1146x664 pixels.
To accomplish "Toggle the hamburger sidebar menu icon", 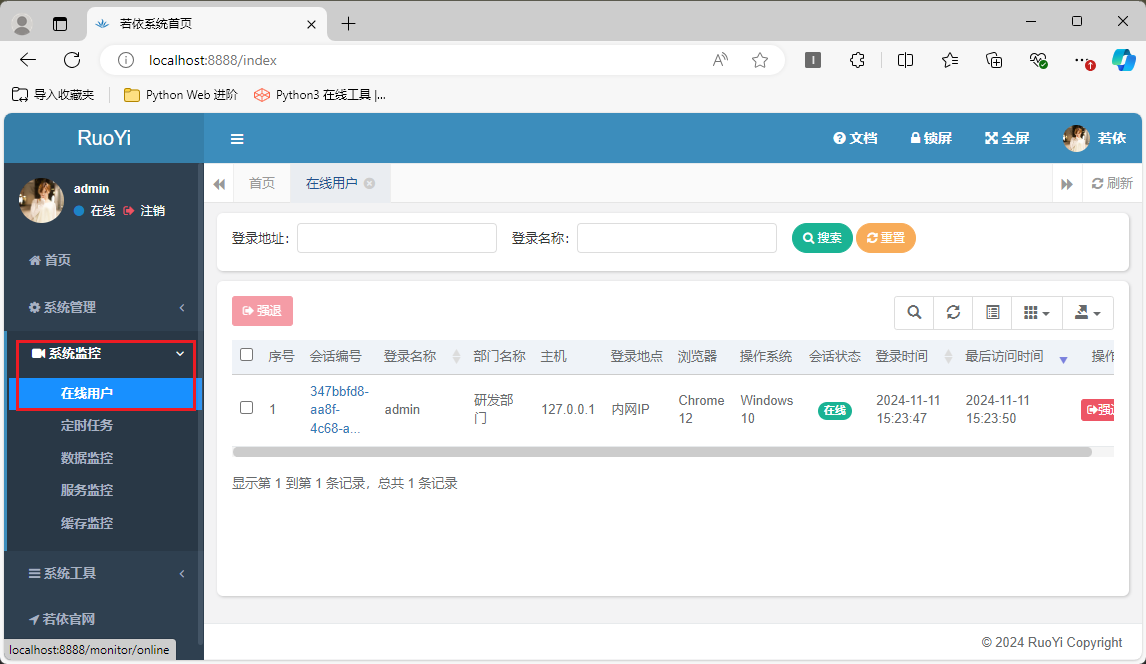I will pos(237,139).
